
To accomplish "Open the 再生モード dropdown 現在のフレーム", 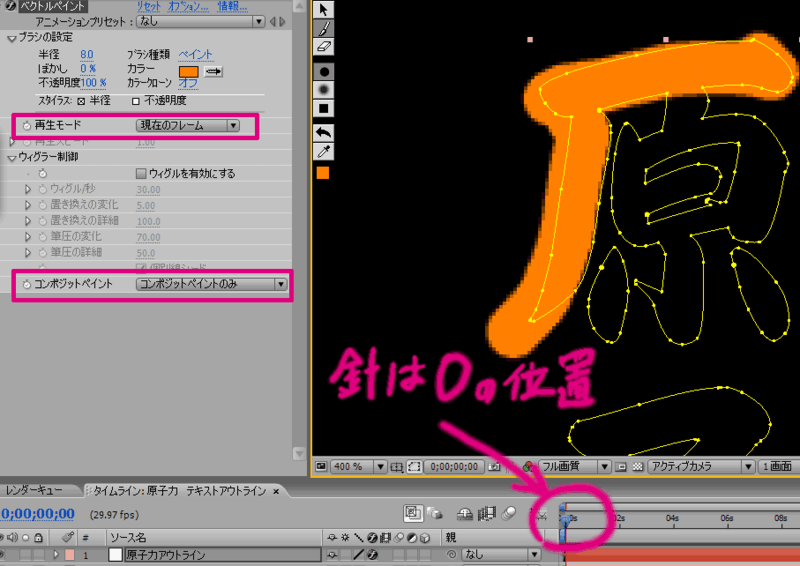I will coord(188,126).
